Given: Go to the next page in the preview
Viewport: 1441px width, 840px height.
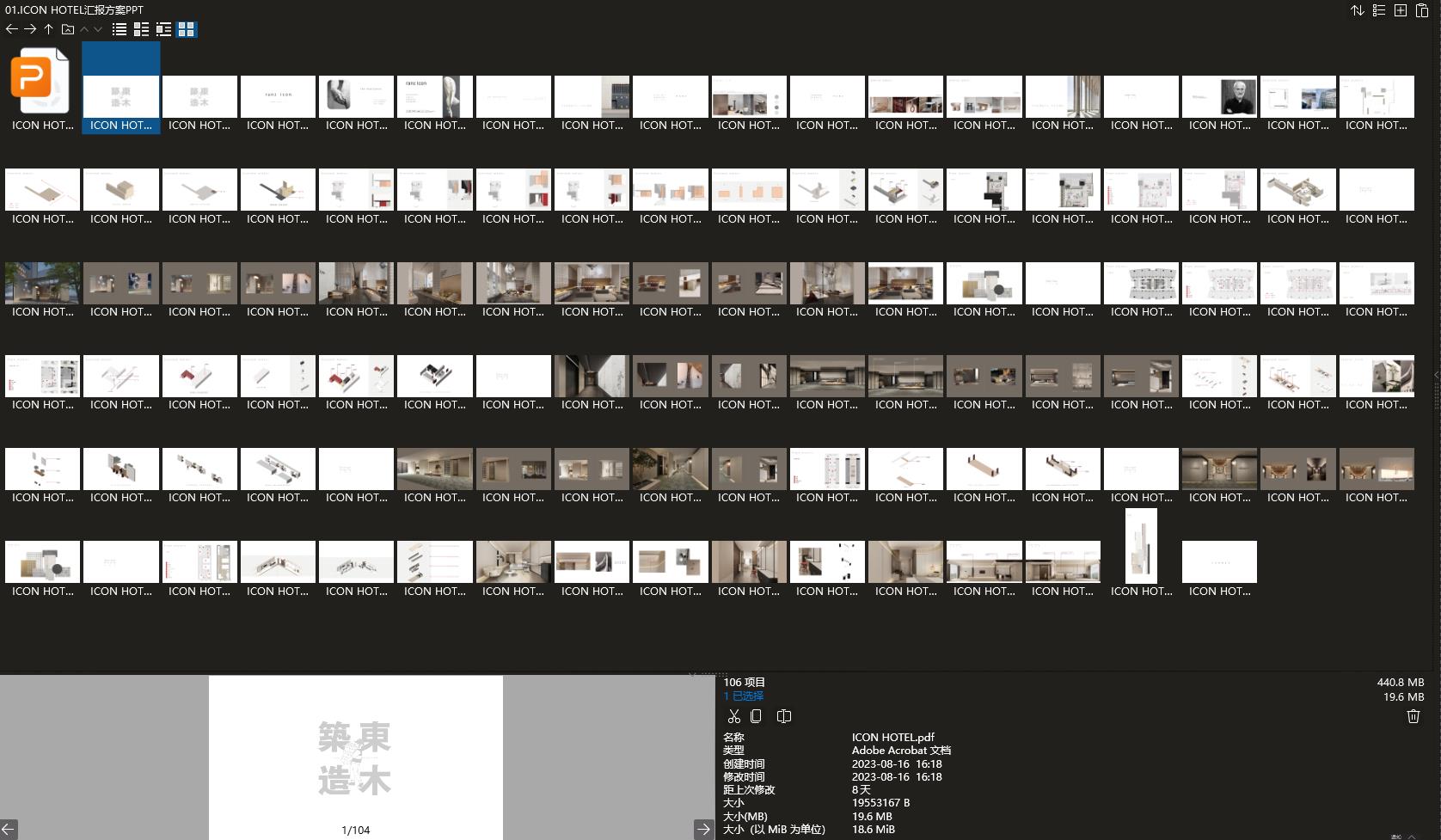Looking at the screenshot, I should point(703,829).
